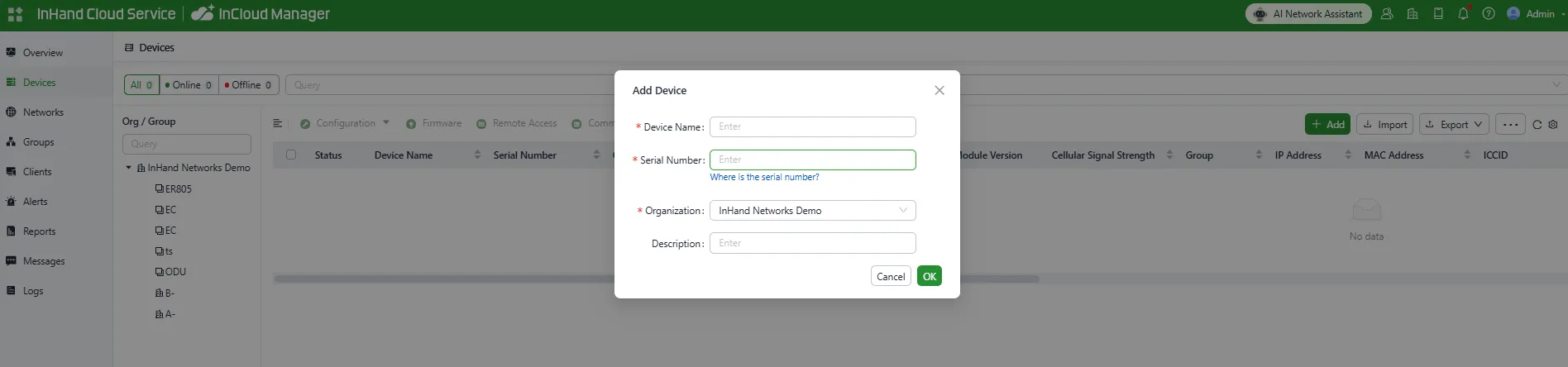Filter devices by All status
The width and height of the screenshot is (1568, 367).
[x=141, y=85]
